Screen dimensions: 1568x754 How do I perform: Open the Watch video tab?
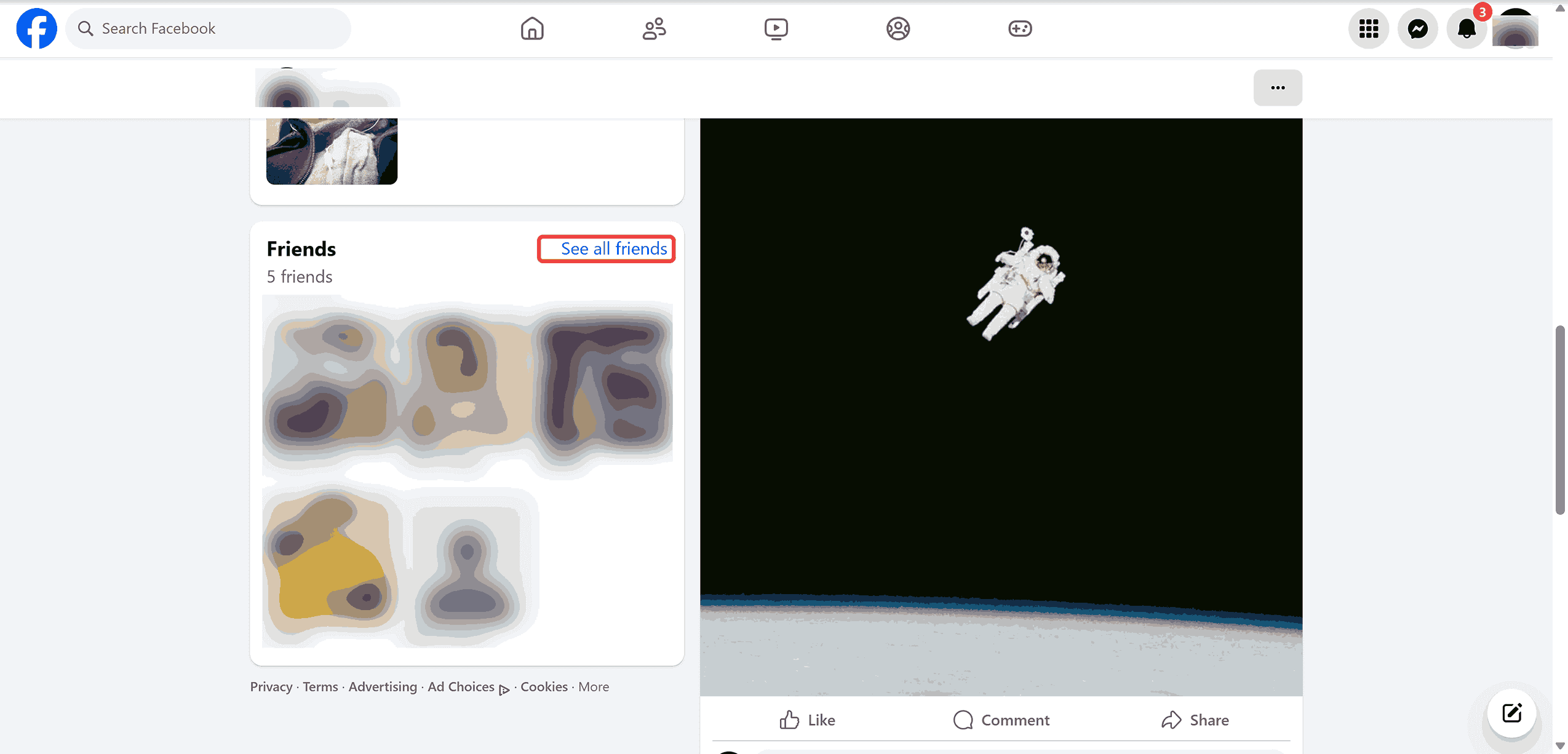click(x=776, y=28)
